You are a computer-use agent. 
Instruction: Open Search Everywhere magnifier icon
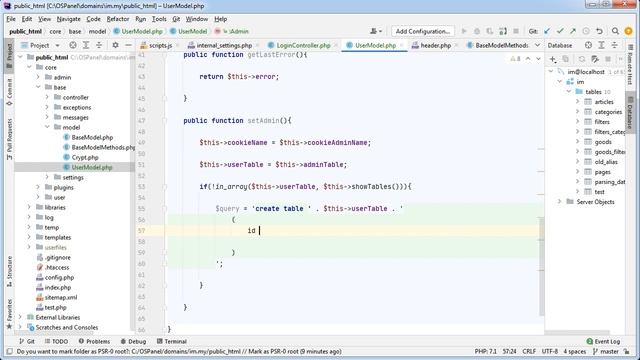615,31
